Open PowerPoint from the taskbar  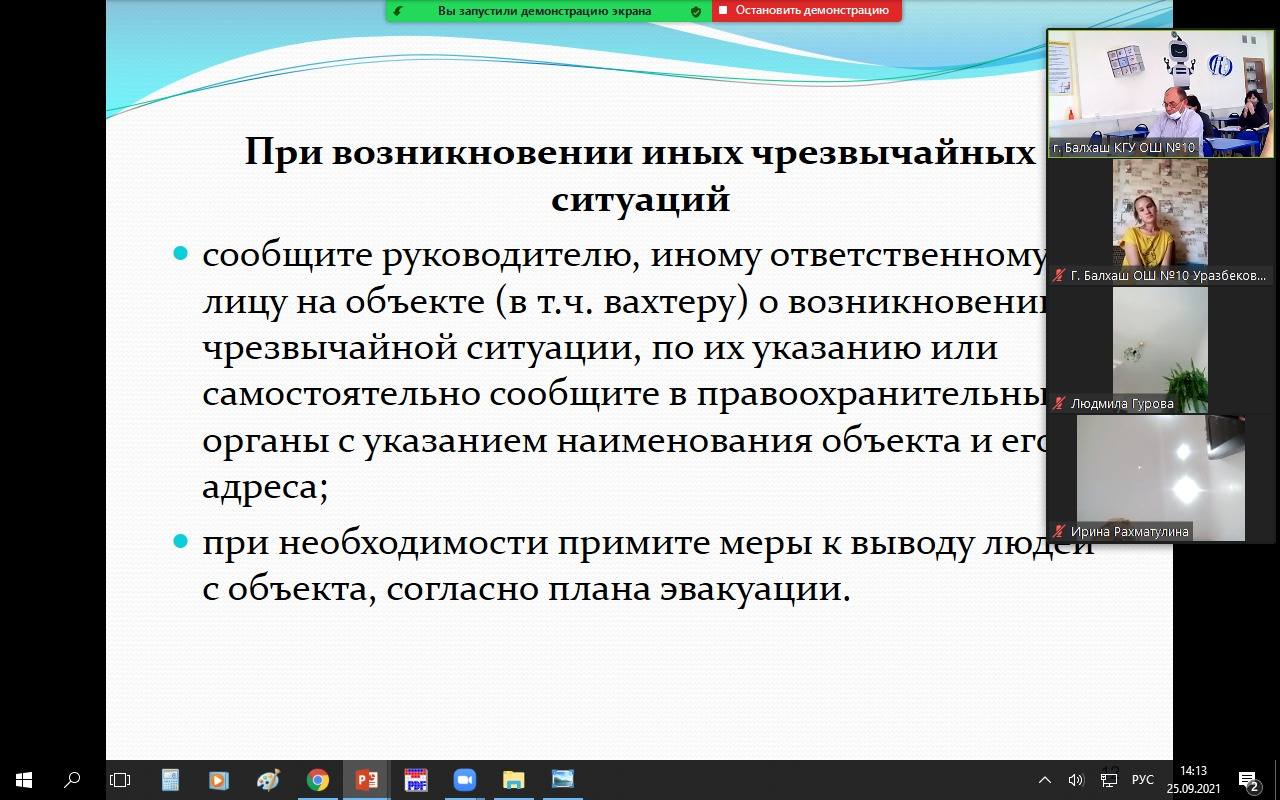(x=366, y=780)
